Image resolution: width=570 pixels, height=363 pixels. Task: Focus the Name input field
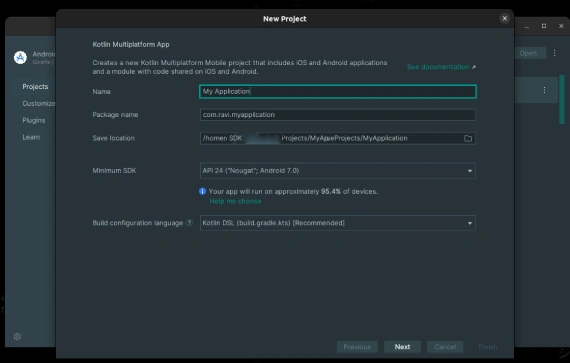[338, 91]
